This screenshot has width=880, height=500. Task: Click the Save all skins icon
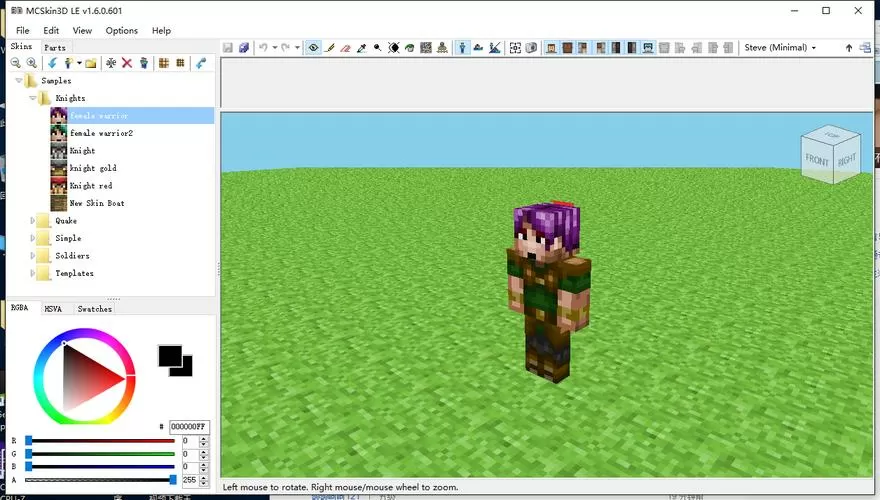click(x=244, y=48)
